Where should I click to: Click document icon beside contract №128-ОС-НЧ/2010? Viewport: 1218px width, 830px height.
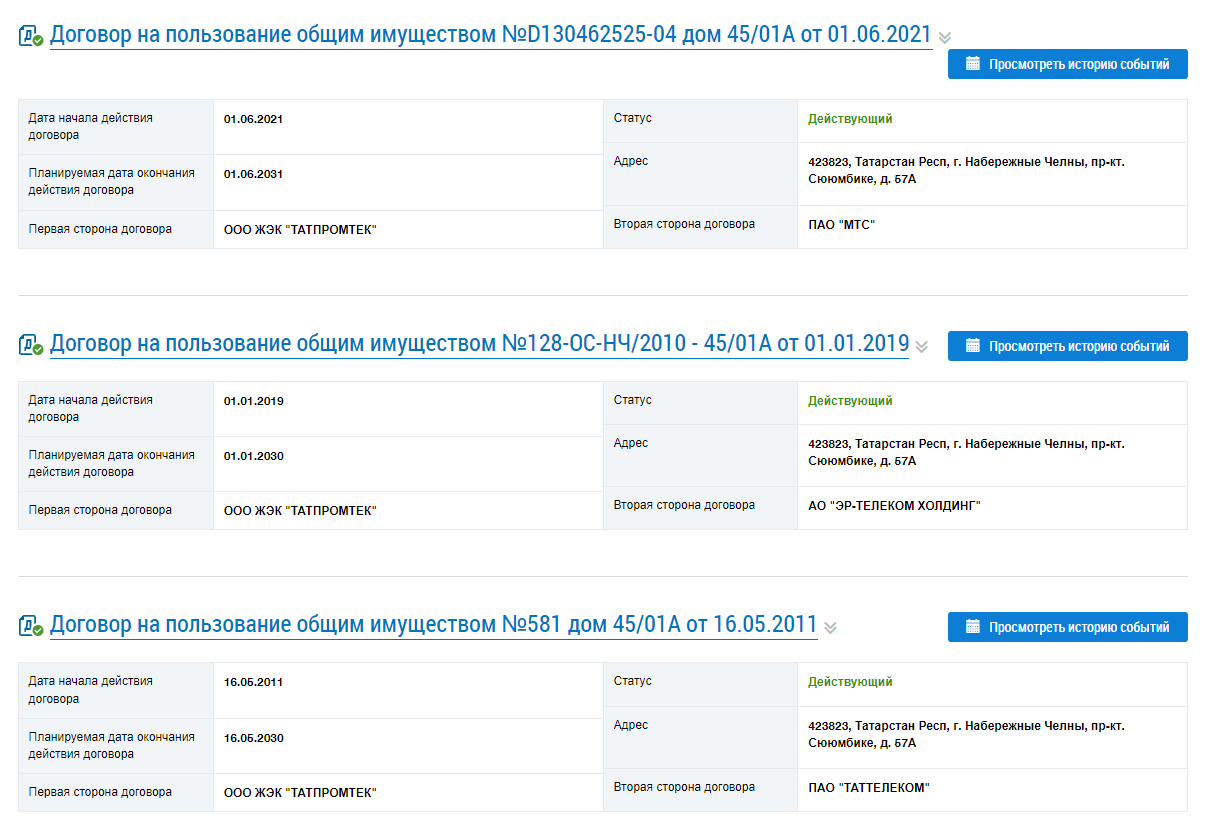pyautogui.click(x=31, y=346)
